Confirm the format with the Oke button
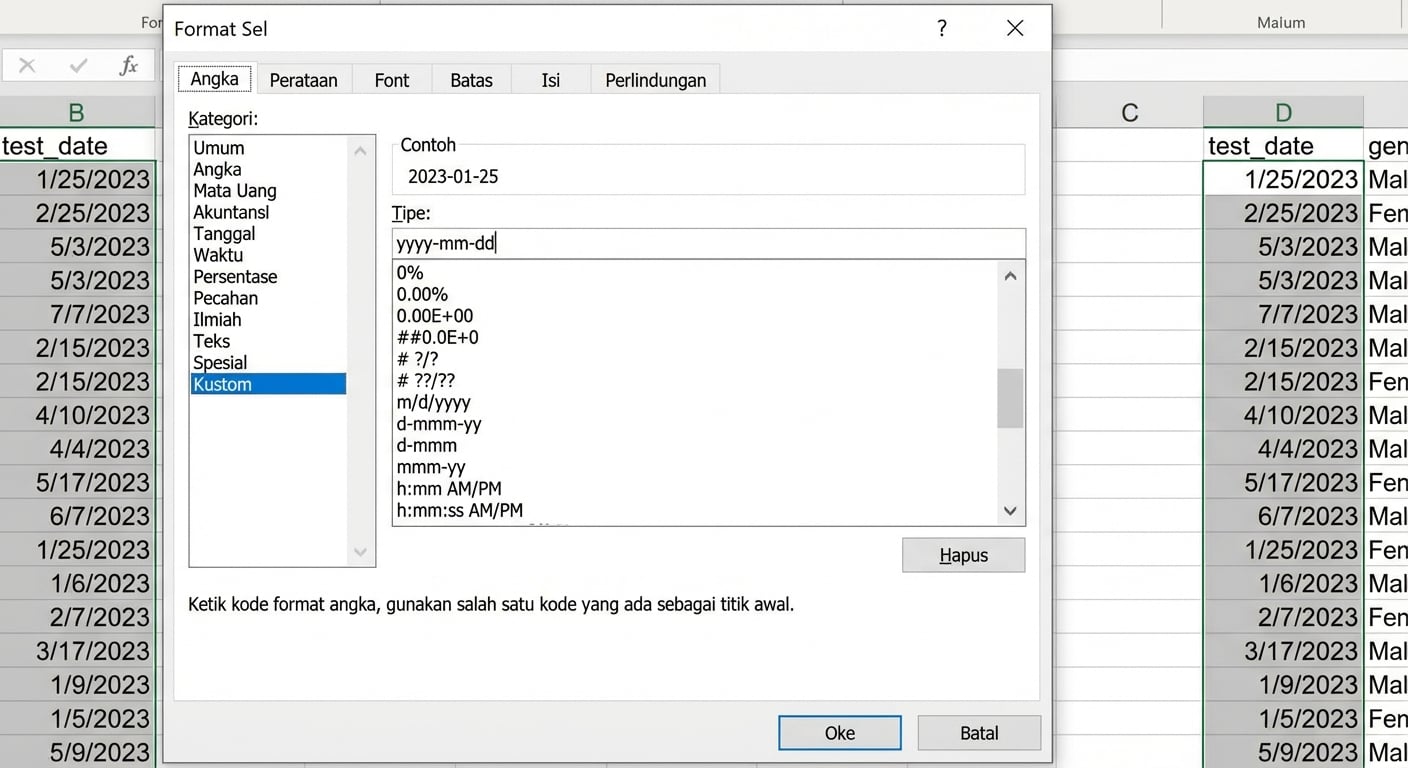The width and height of the screenshot is (1408, 768). [839, 732]
